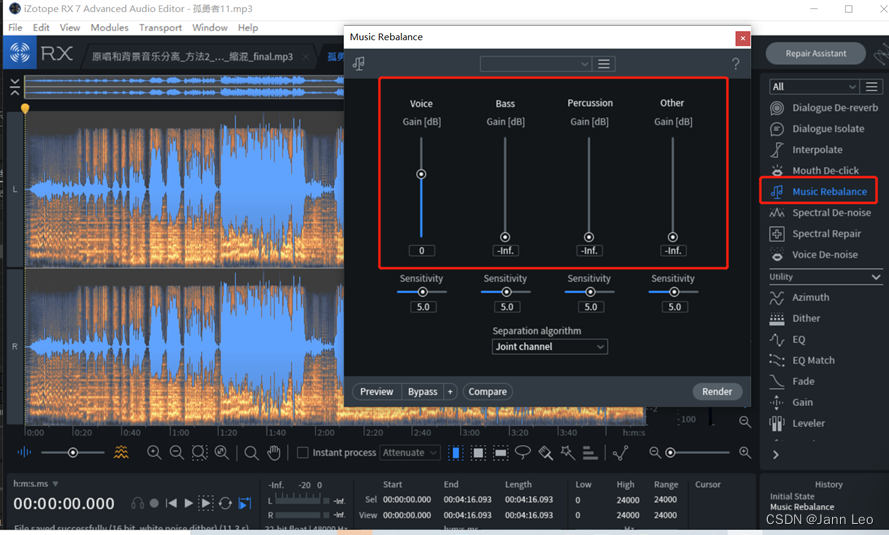Viewport: 889px width, 535px height.
Task: Switch to the final.mp3 file tab
Action: (x=193, y=57)
